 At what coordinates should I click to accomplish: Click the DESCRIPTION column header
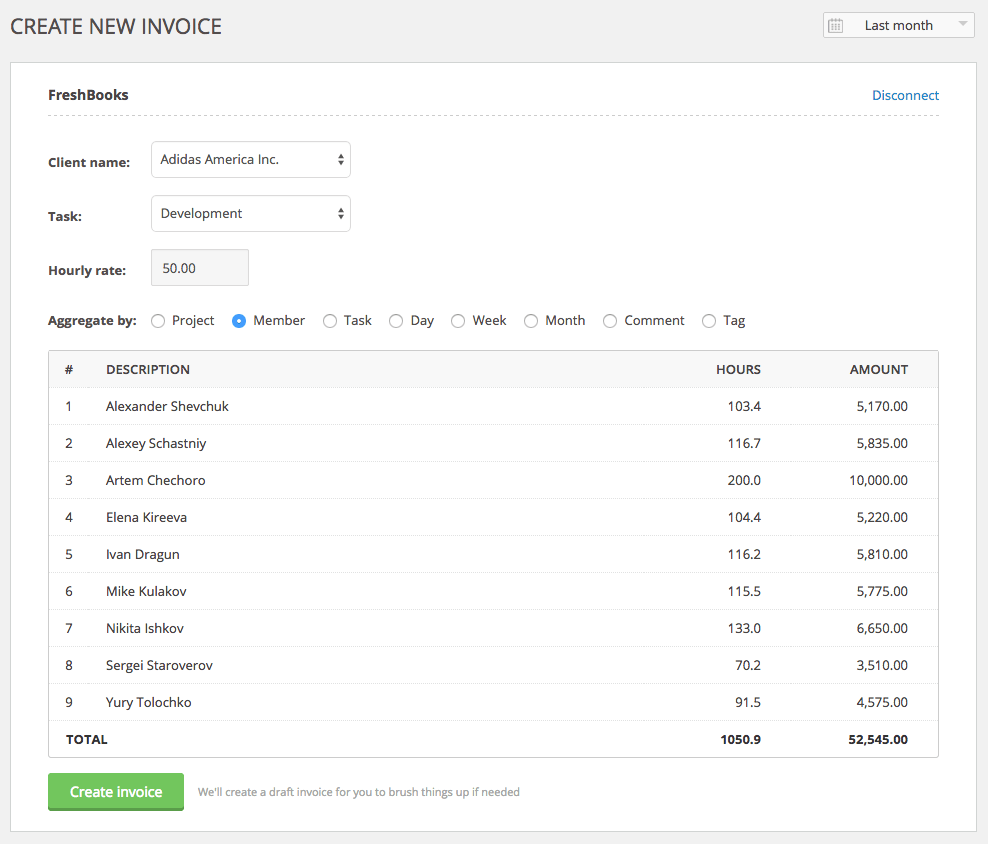coord(148,370)
